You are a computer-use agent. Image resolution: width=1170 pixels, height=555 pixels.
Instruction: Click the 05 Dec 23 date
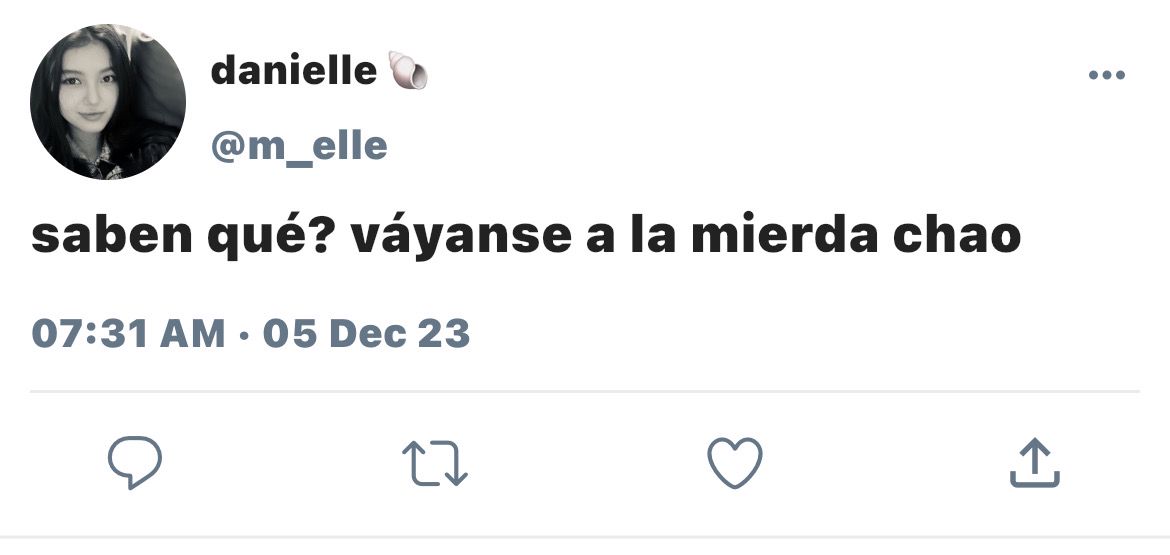(366, 333)
